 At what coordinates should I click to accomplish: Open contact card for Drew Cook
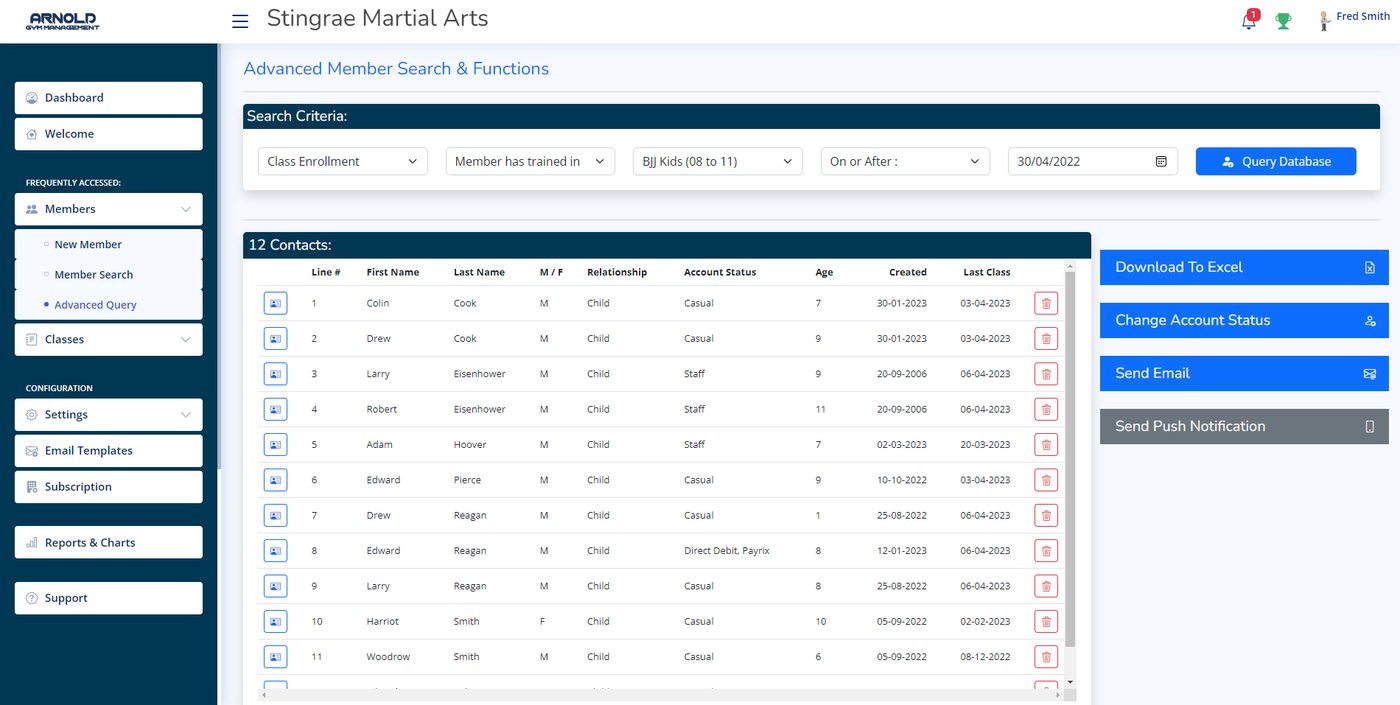coord(275,338)
